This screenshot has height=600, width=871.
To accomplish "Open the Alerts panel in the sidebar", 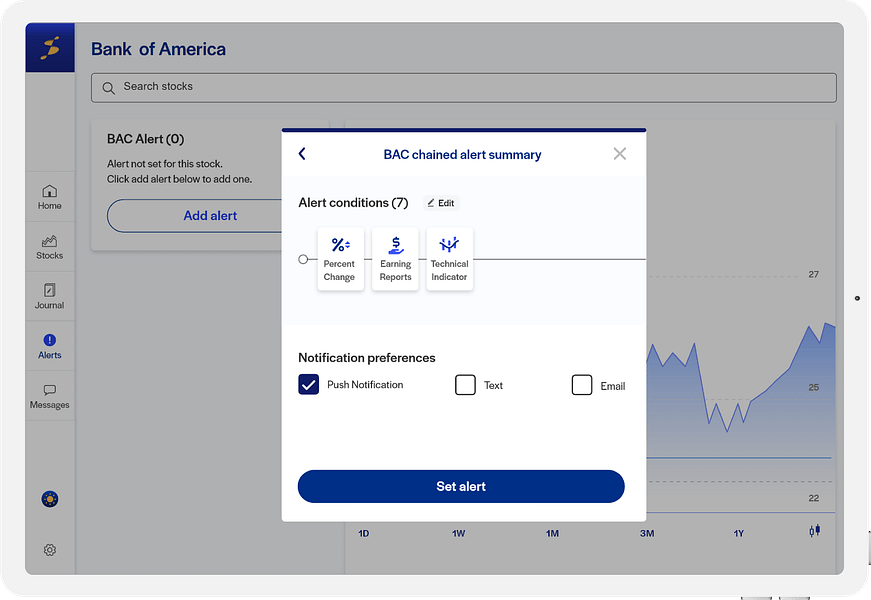I will coord(49,345).
